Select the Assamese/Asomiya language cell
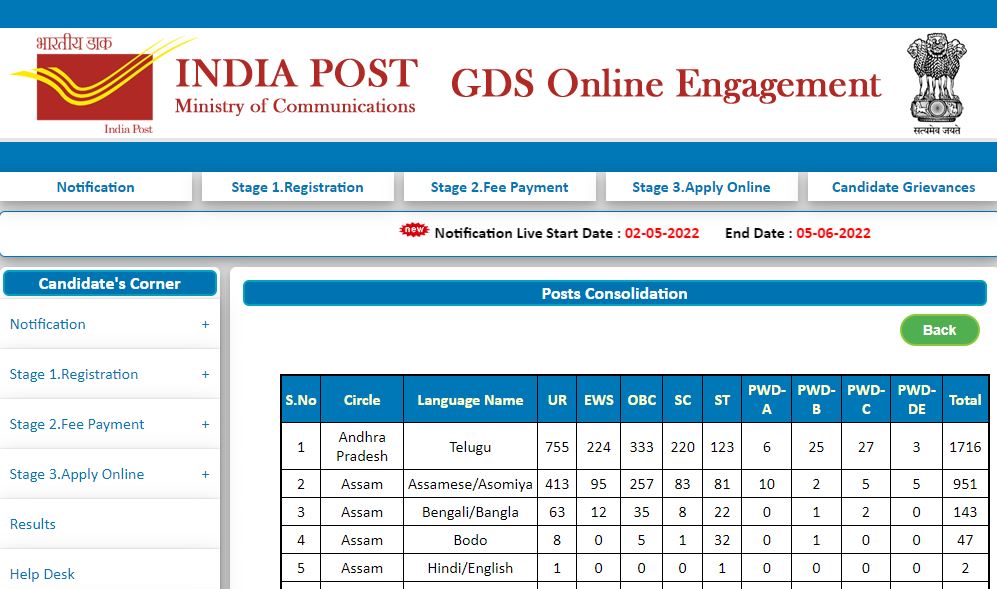Image resolution: width=997 pixels, height=589 pixels. click(x=470, y=484)
